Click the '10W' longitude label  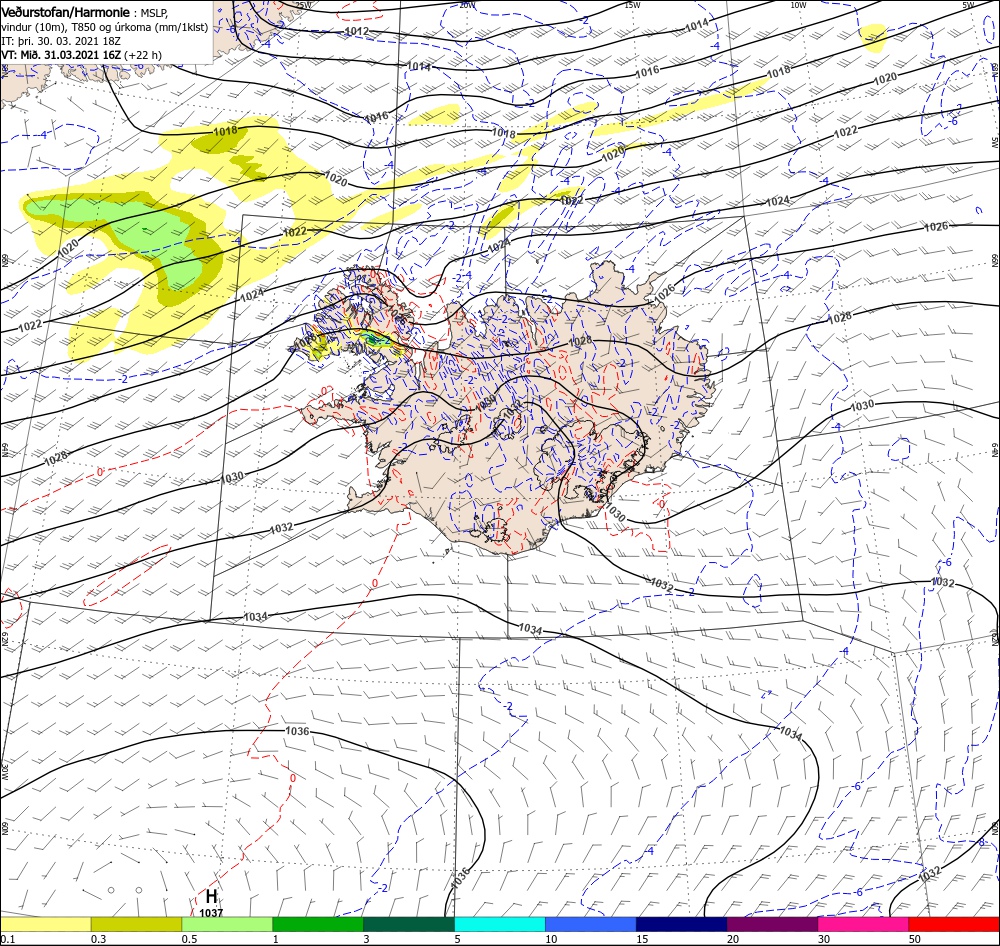click(x=798, y=5)
